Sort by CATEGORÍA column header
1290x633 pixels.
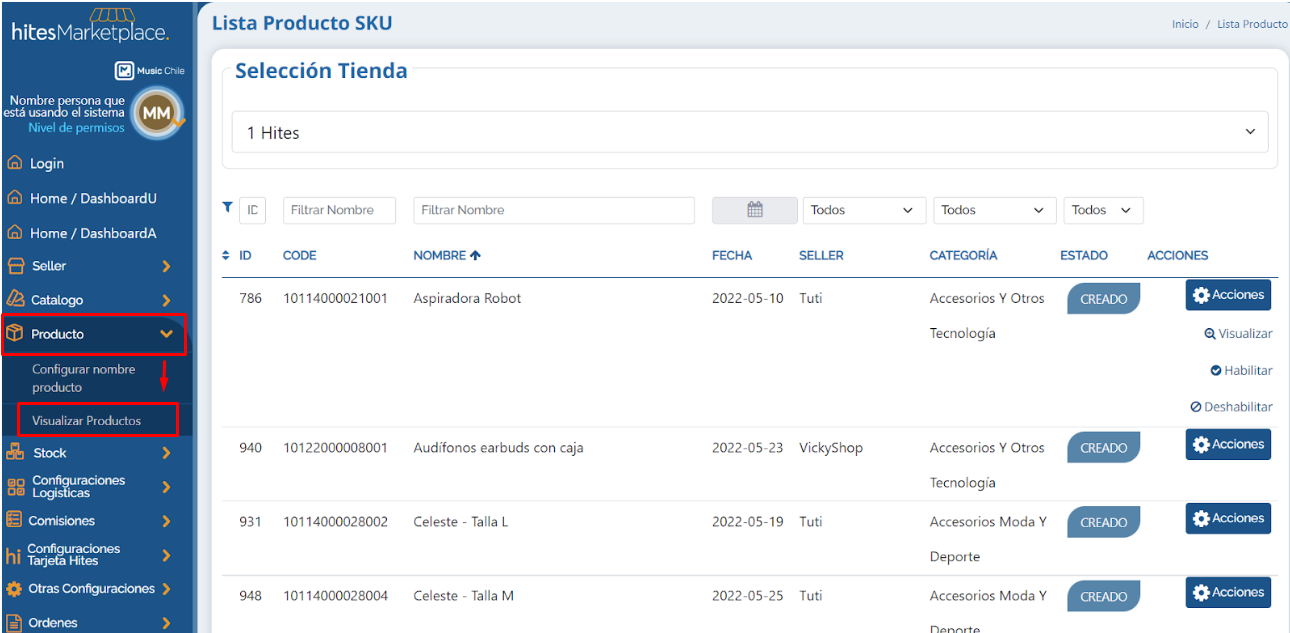pos(963,255)
